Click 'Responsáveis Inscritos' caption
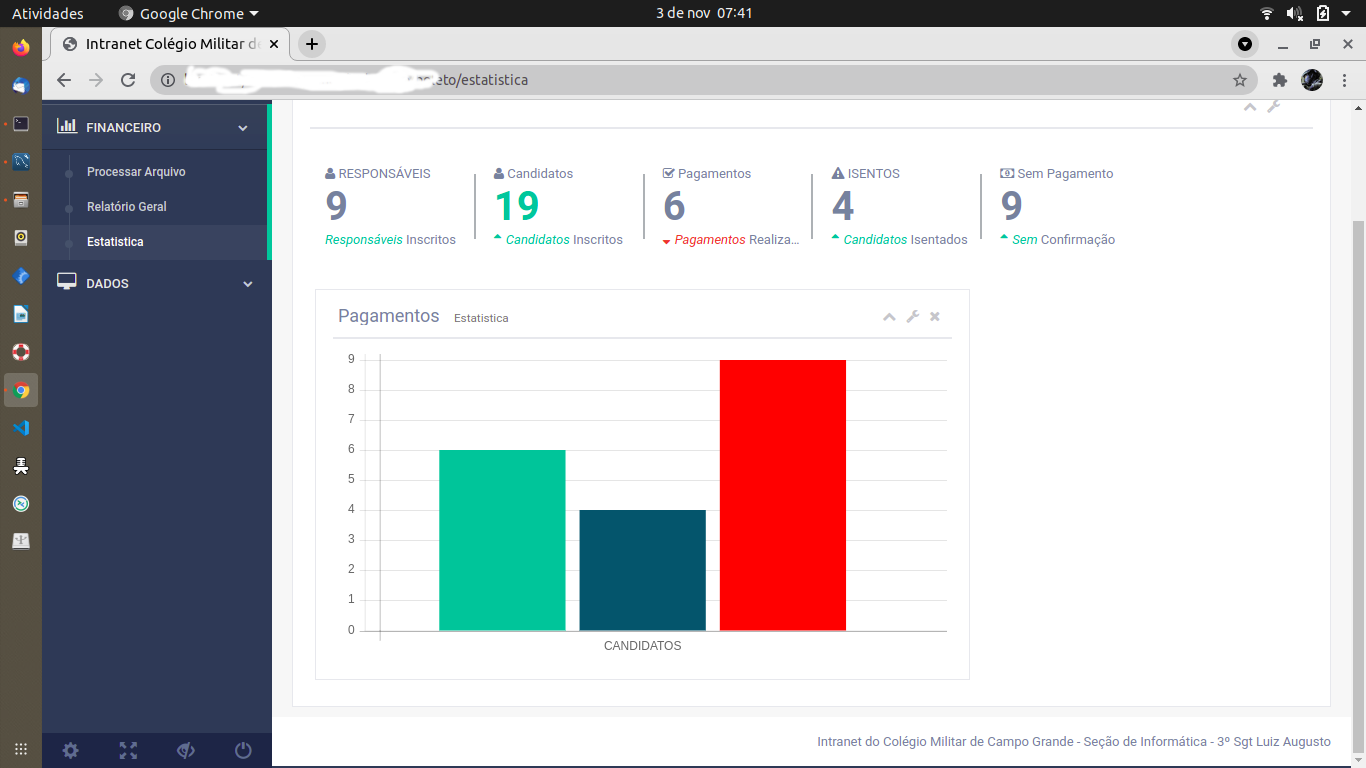 pyautogui.click(x=390, y=240)
